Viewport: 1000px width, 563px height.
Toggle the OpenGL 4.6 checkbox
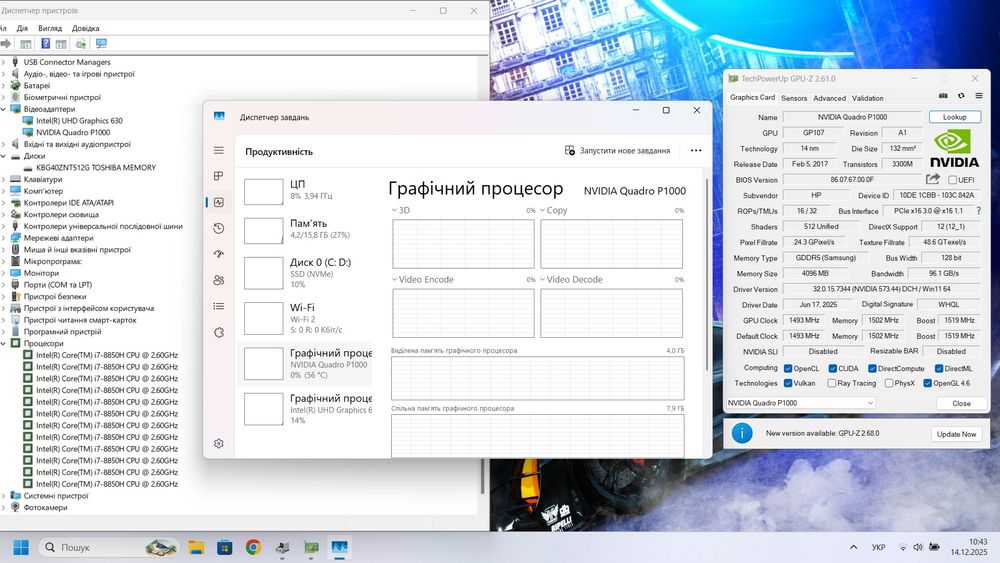click(927, 383)
